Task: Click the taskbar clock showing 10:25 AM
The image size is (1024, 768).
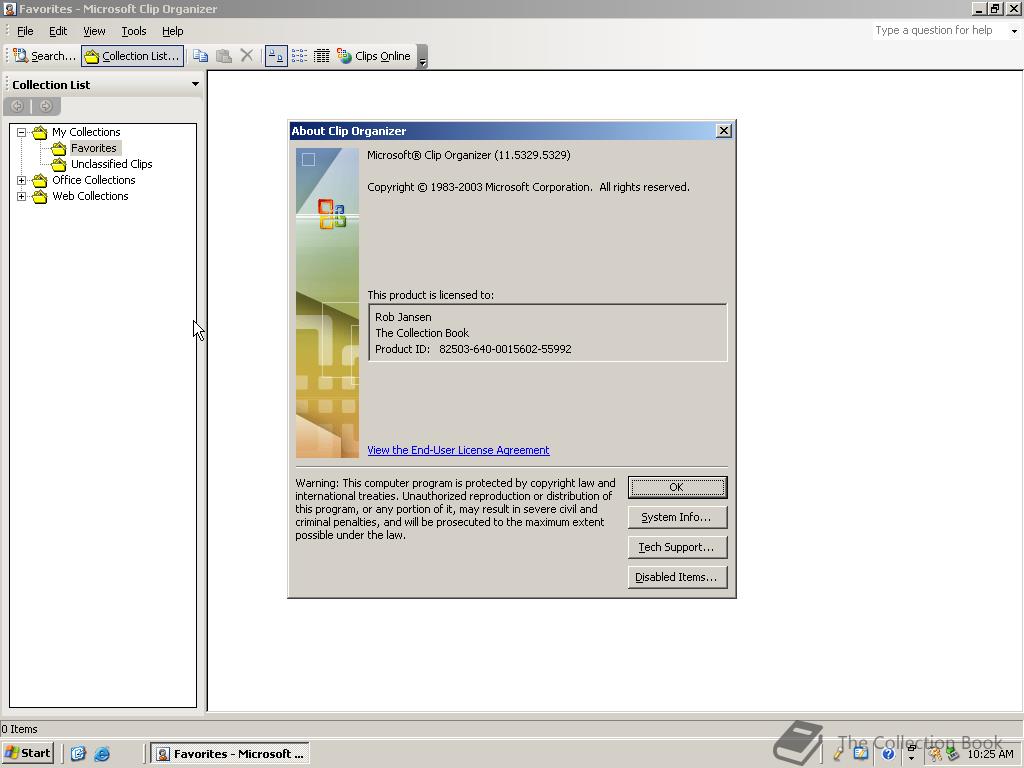Action: pyautogui.click(x=990, y=754)
